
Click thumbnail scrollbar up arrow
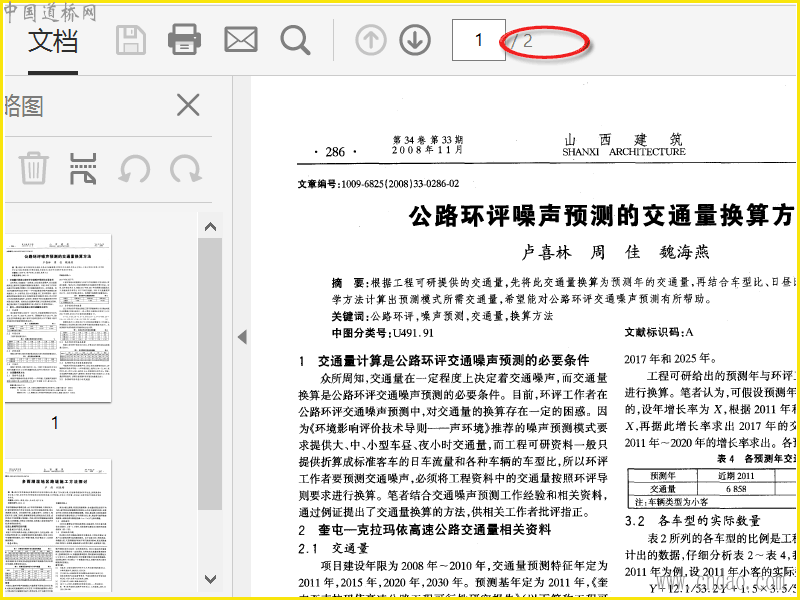pyautogui.click(x=210, y=227)
